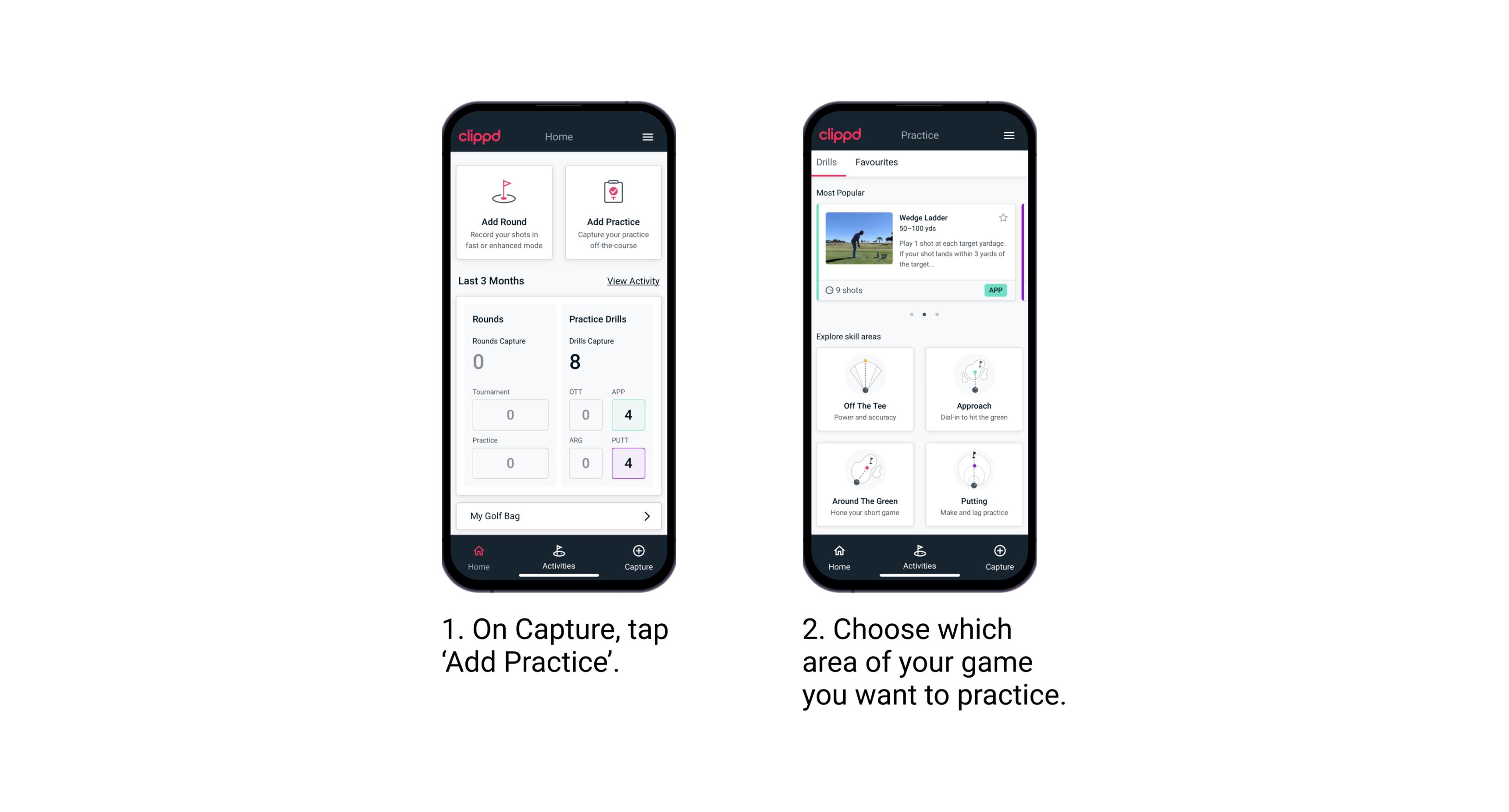Tap View Activity link

[x=633, y=281]
